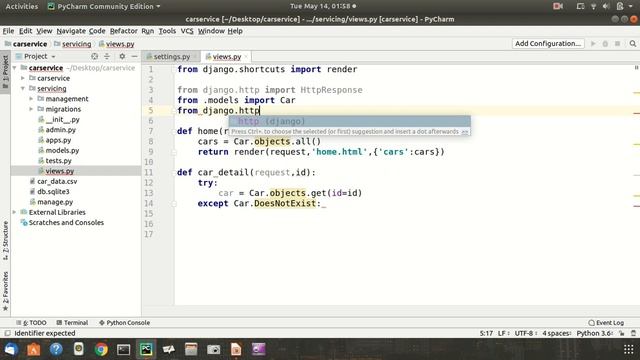
Task: Hide the Project panel with minus icon
Action: coord(134,56)
